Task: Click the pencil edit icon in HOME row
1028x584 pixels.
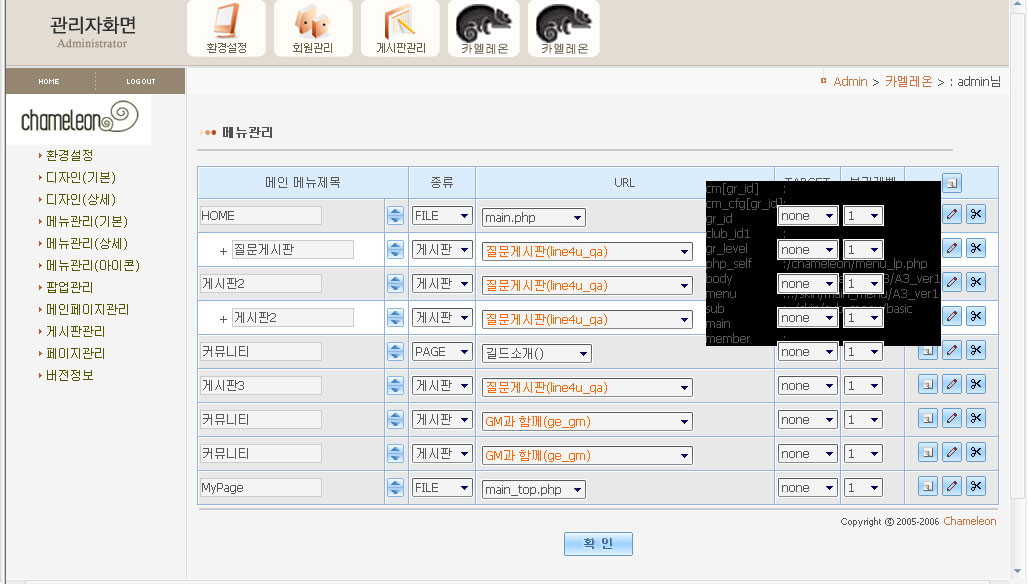Action: pyautogui.click(x=952, y=214)
